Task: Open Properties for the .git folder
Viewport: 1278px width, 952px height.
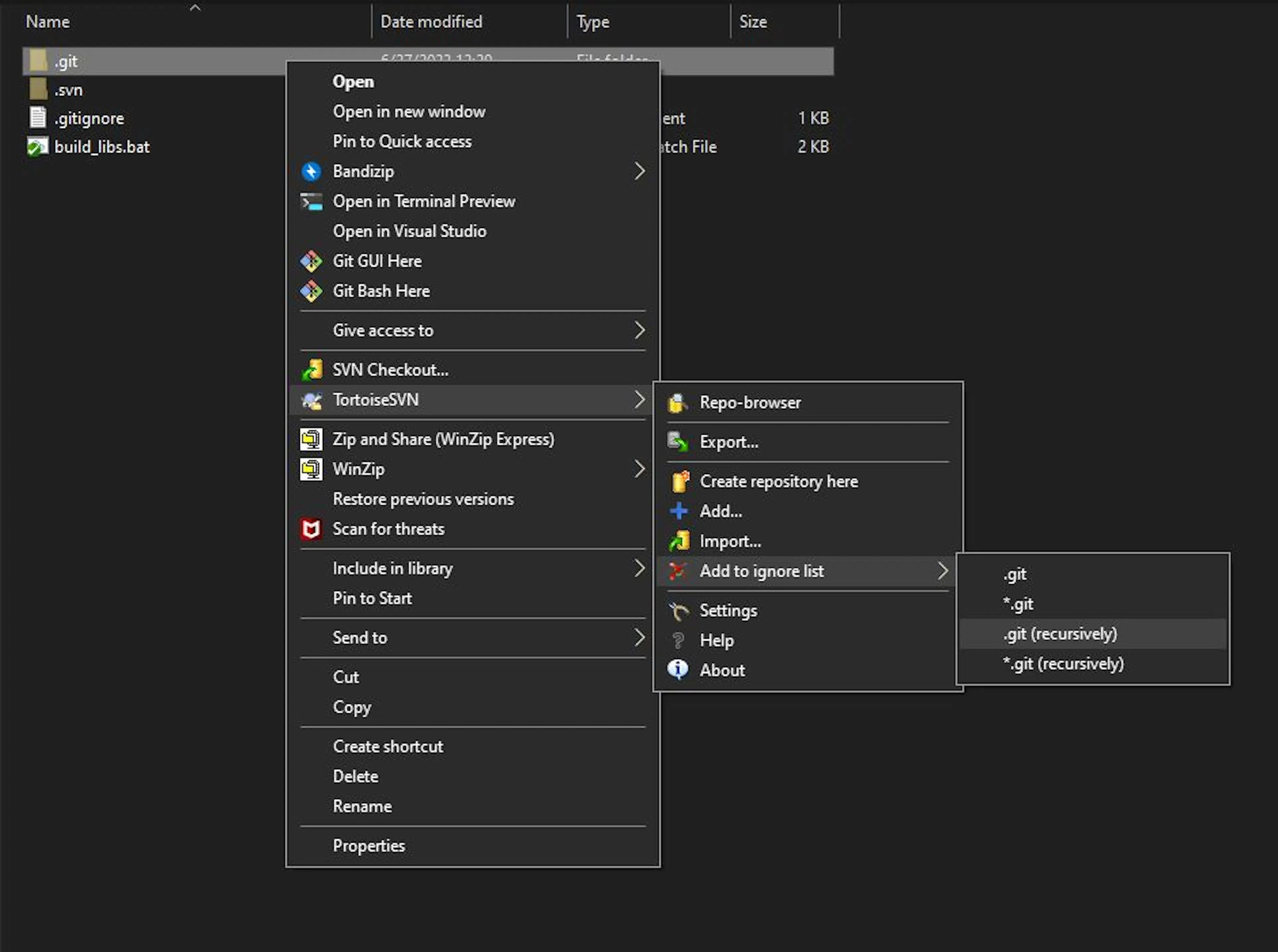Action: click(369, 845)
